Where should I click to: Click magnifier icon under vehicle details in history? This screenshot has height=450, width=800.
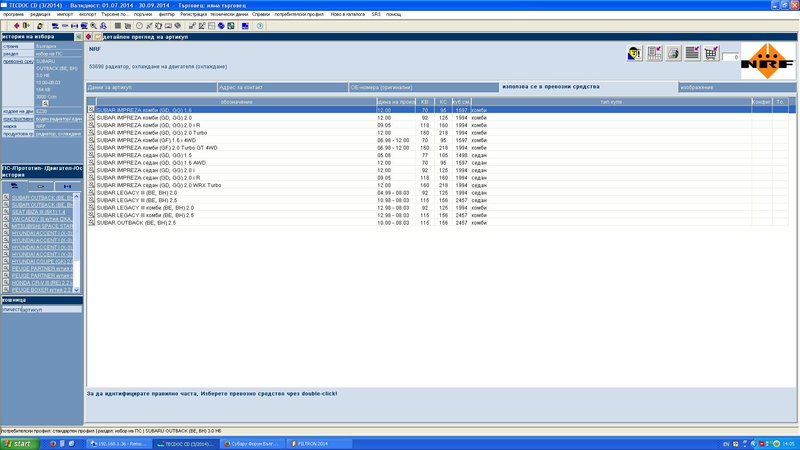tap(45, 104)
